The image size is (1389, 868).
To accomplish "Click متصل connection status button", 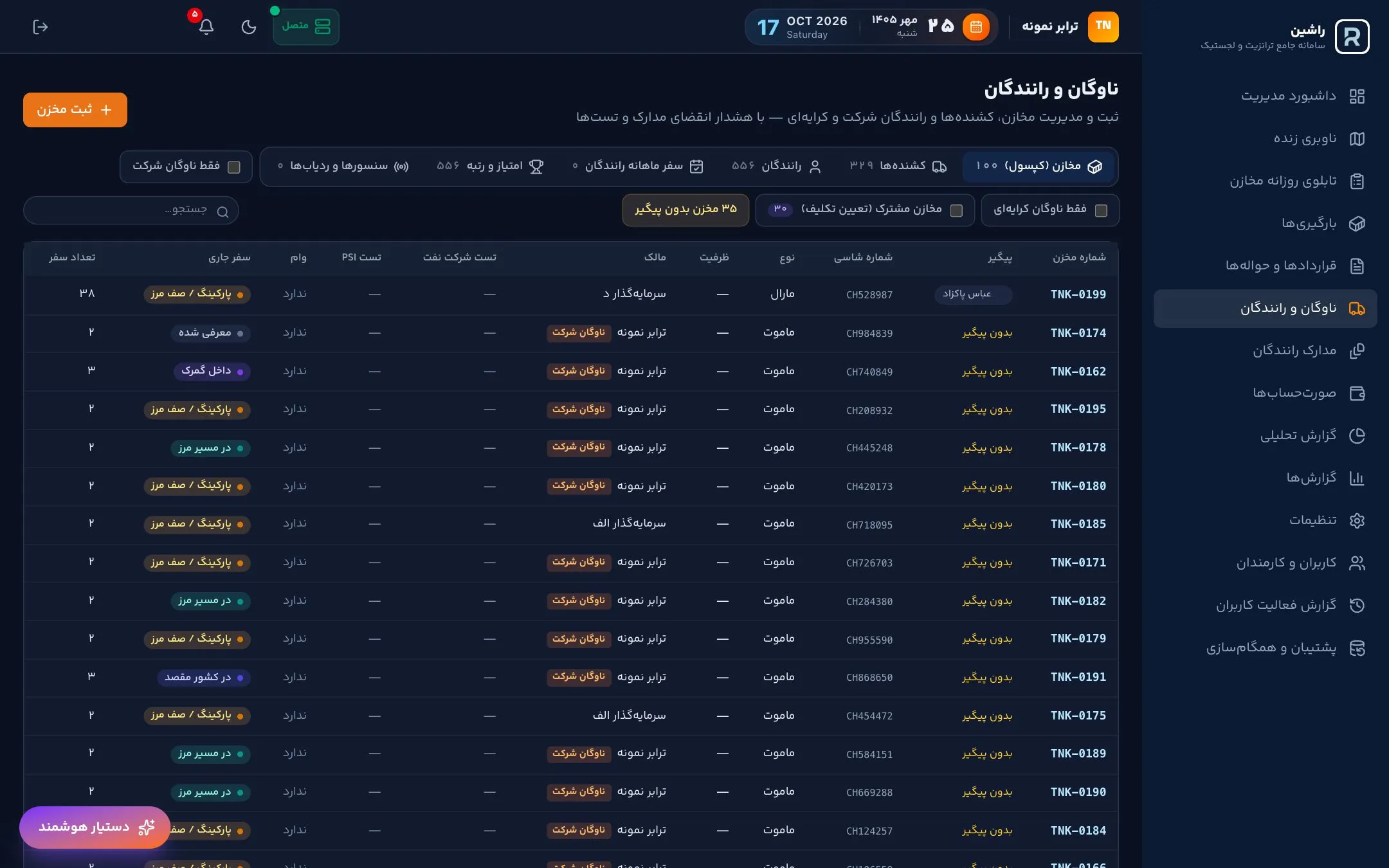I will pos(306,27).
